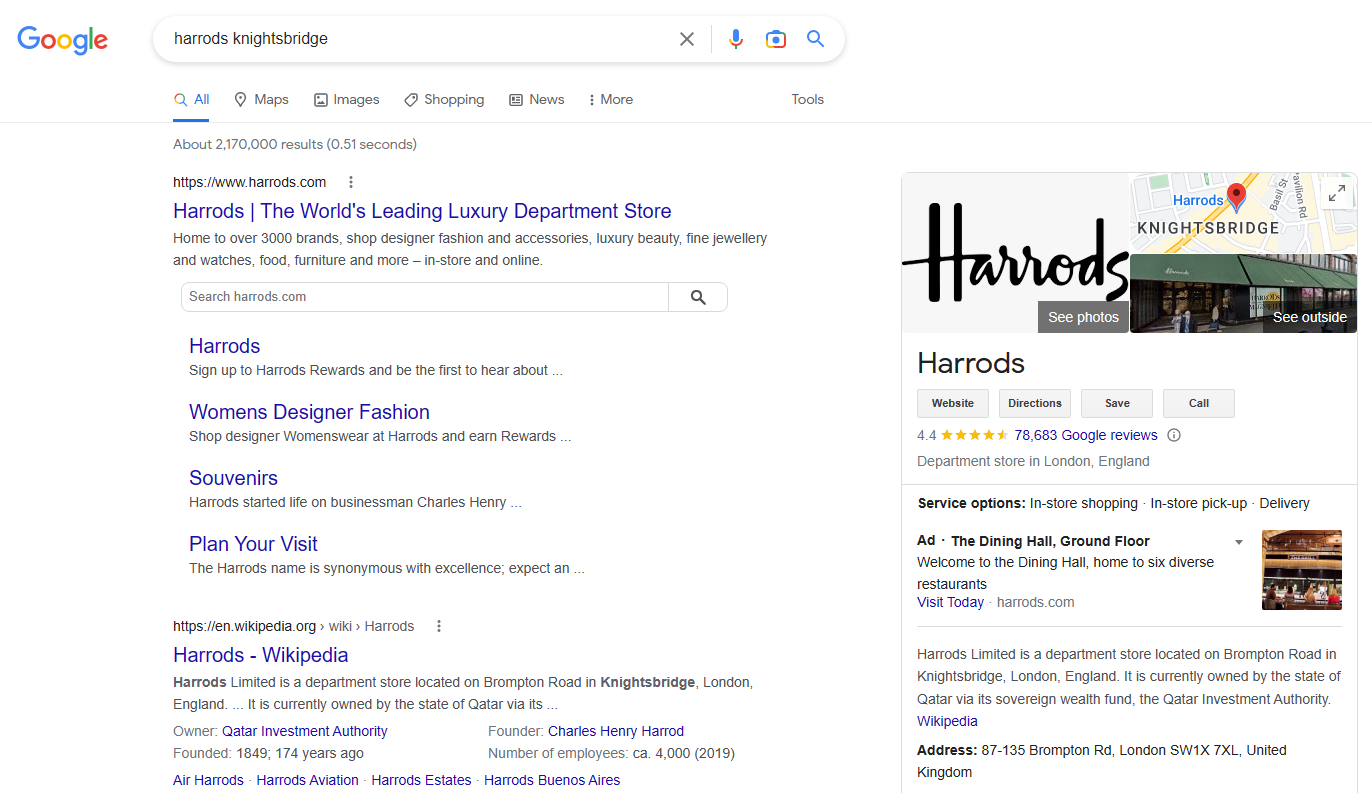Start voice search with microphone icon
Image resolution: width=1372 pixels, height=793 pixels.
pos(736,39)
